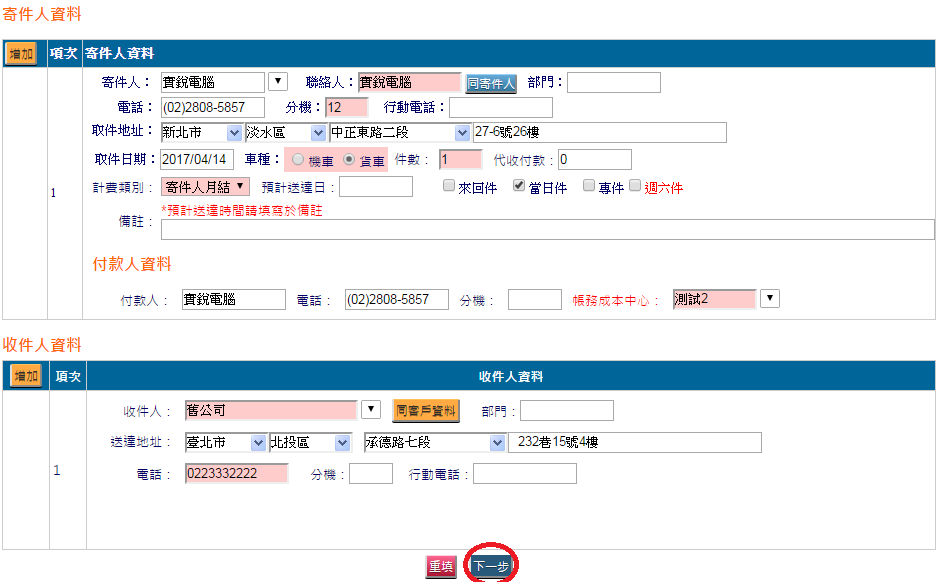Click the 備註 remarks text field
Viewport: 942px width, 582px height.
pos(547,230)
